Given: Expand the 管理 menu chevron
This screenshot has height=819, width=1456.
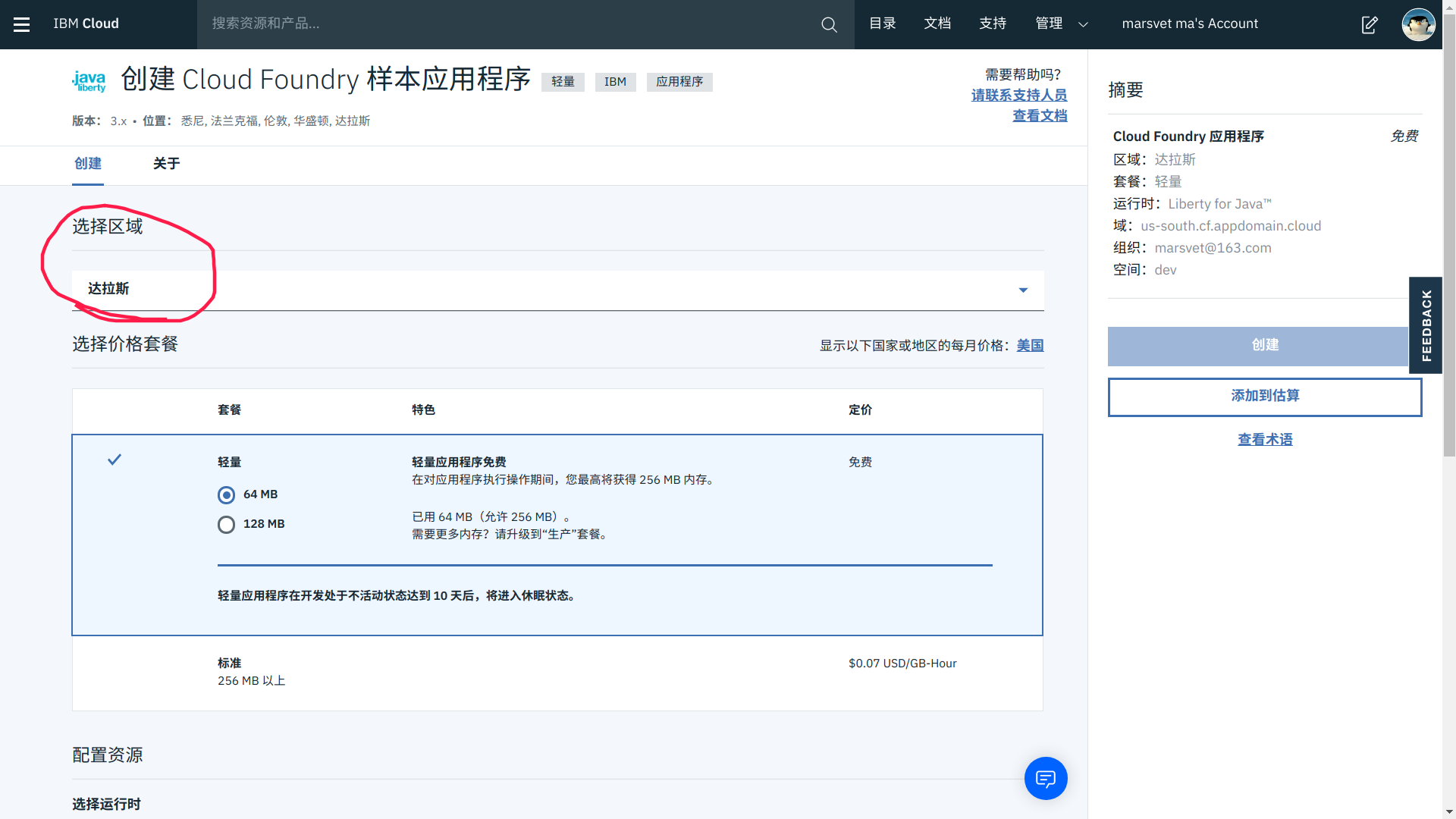Looking at the screenshot, I should [x=1083, y=24].
